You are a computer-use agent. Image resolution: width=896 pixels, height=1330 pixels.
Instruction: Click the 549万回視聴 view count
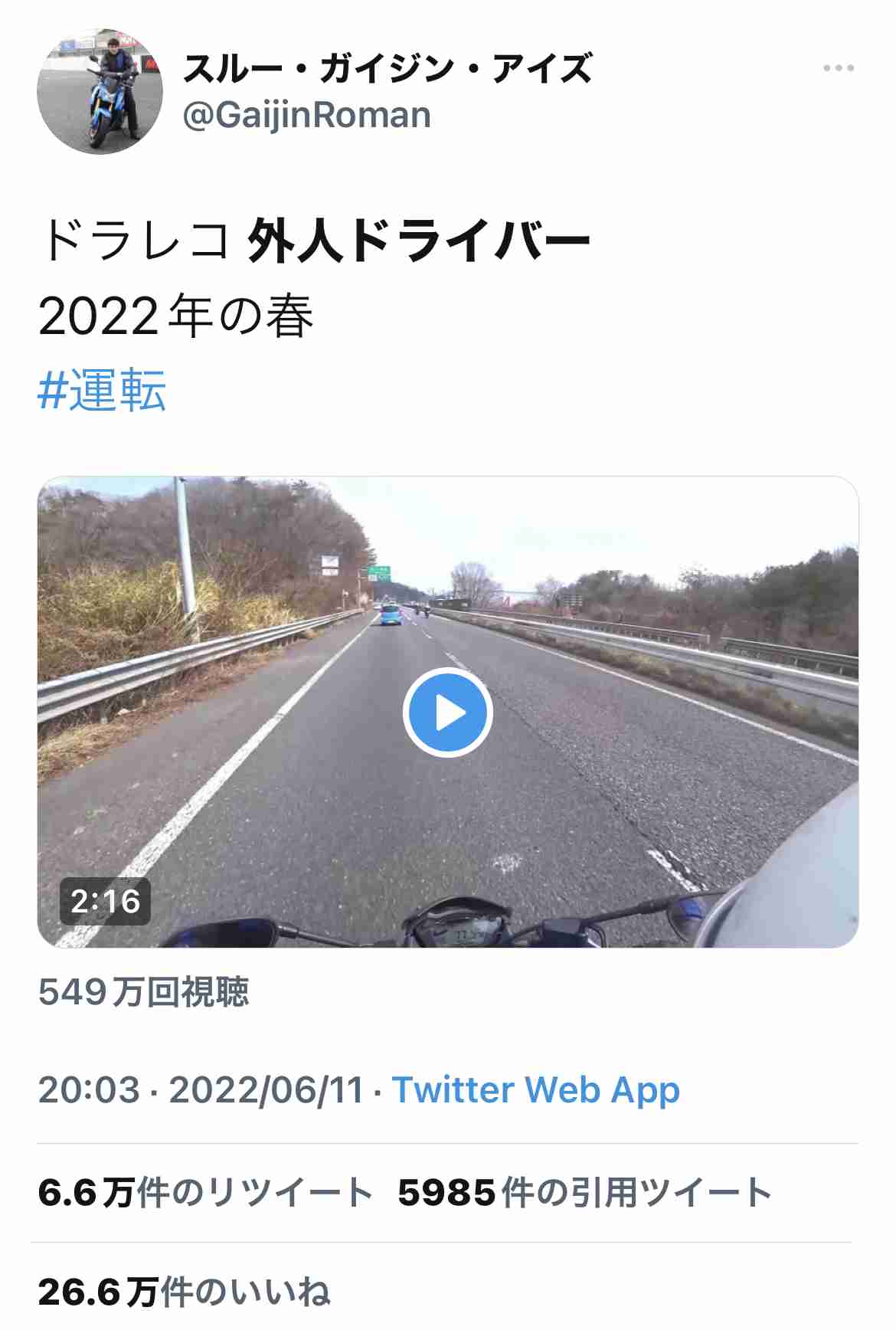(x=143, y=991)
